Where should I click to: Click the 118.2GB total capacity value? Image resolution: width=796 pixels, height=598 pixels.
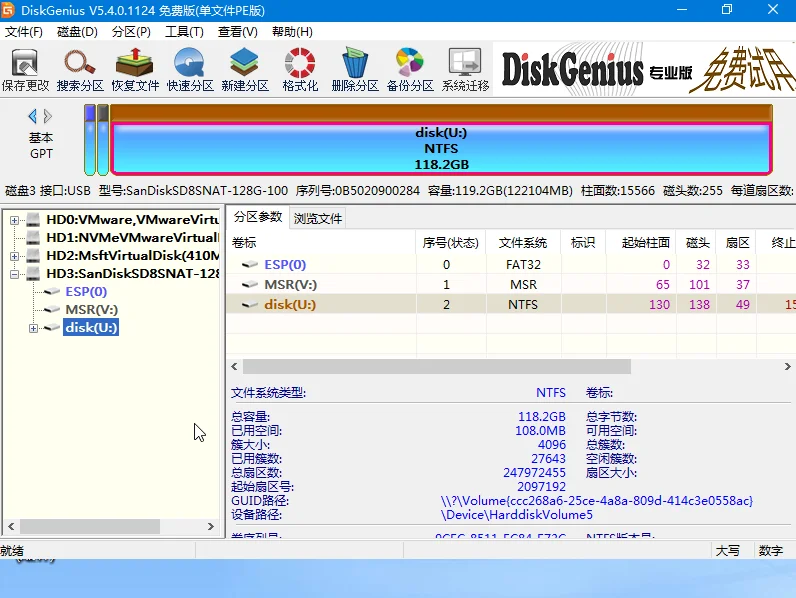[541, 417]
